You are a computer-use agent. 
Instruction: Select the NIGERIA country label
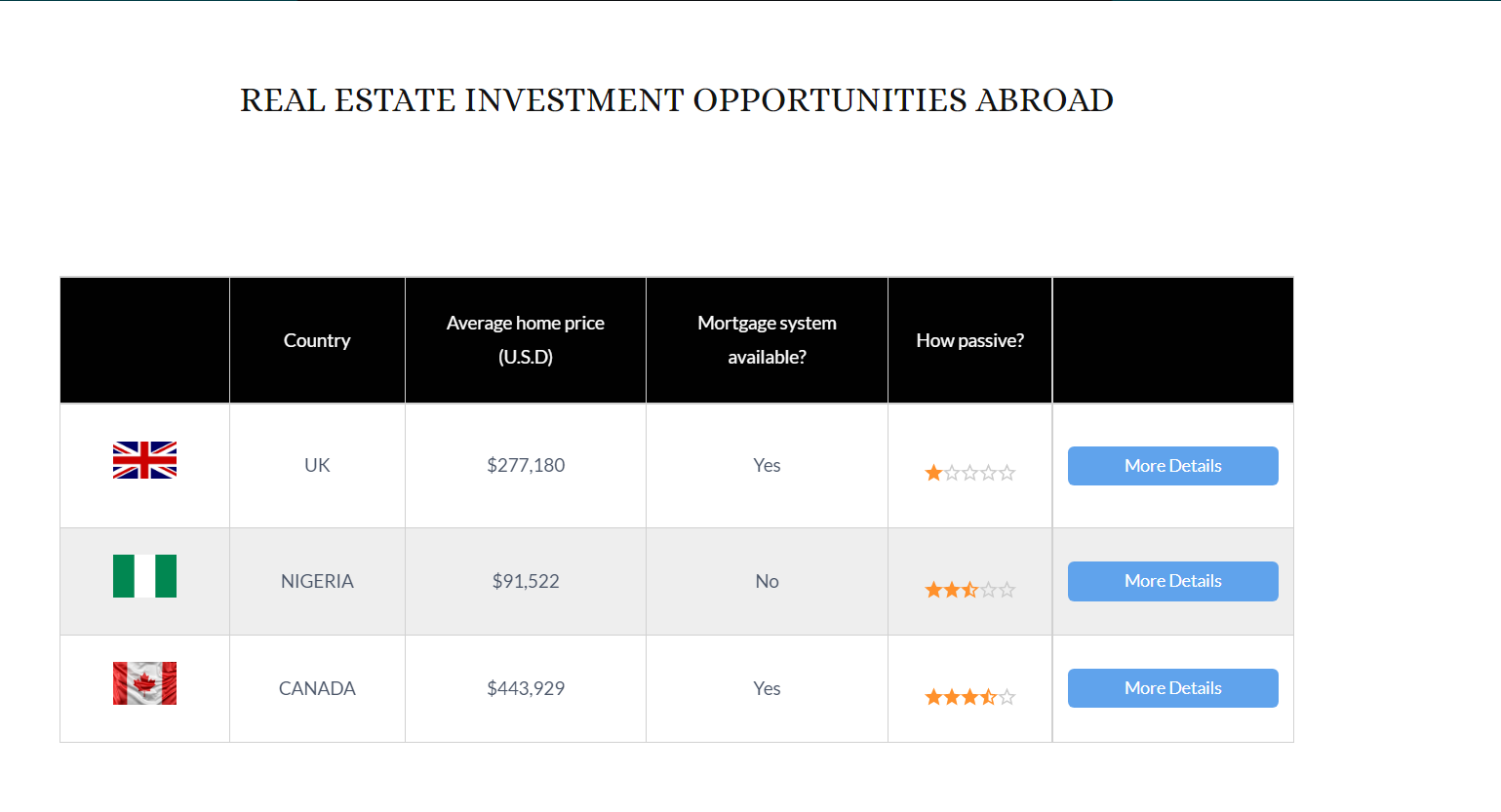[x=317, y=581]
